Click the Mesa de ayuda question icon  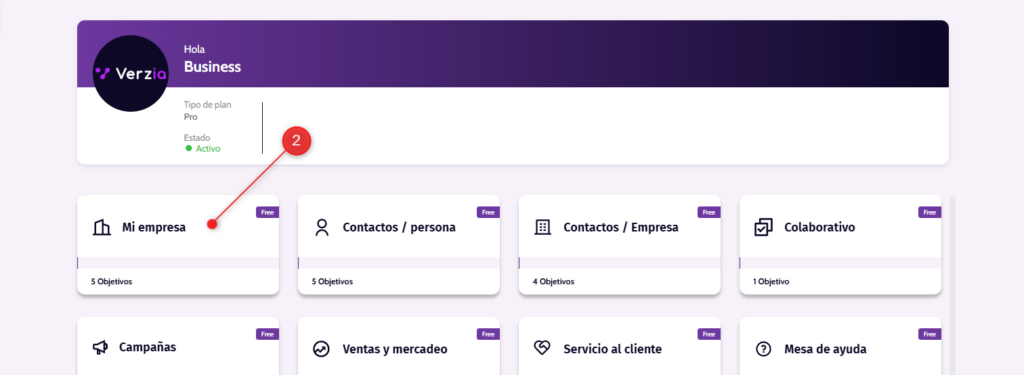click(x=763, y=349)
